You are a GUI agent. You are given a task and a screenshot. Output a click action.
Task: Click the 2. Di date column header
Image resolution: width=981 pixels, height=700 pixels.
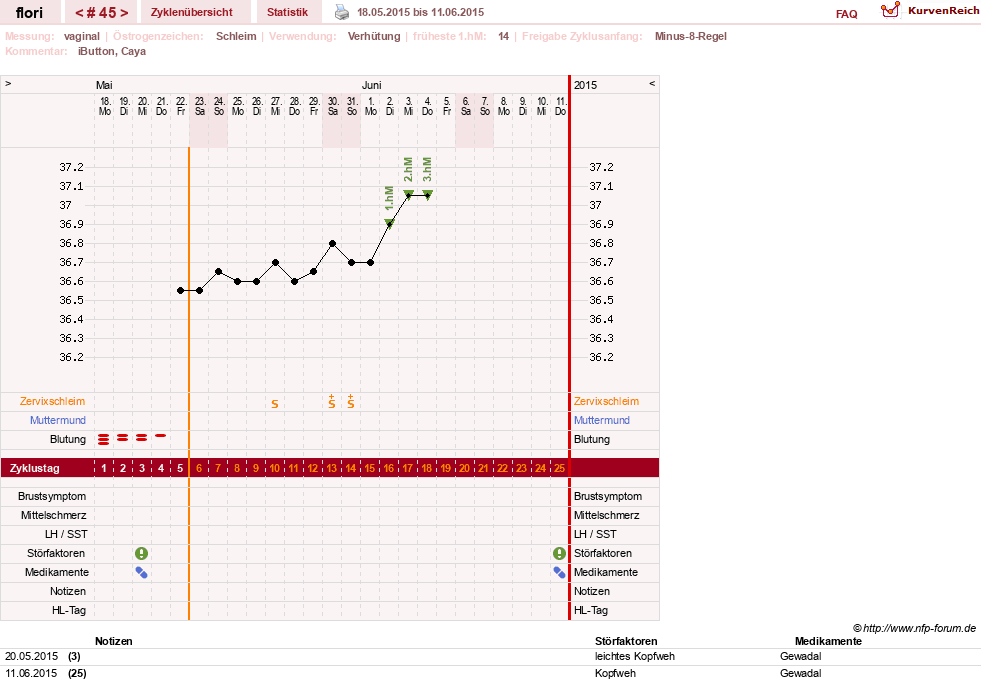(x=389, y=106)
